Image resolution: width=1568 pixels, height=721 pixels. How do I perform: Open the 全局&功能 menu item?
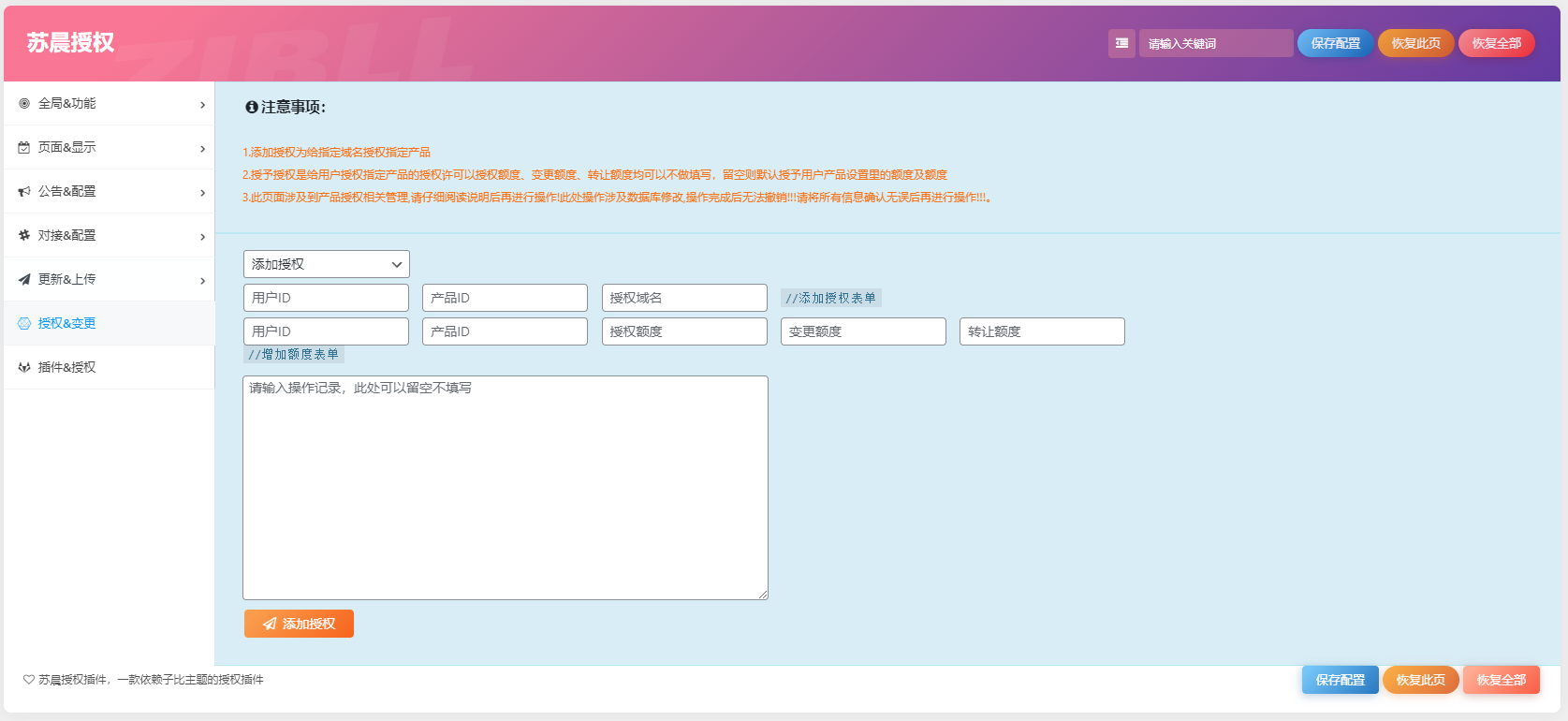tap(109, 103)
